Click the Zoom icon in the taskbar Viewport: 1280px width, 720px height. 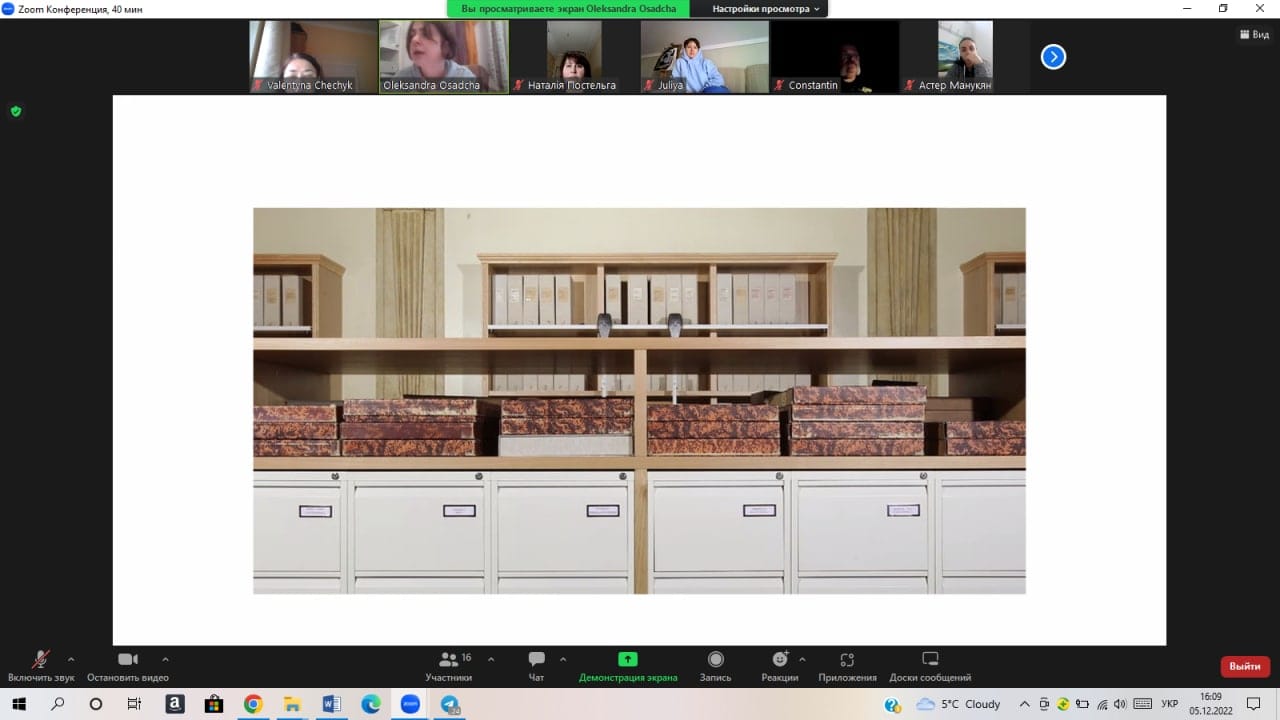coord(410,704)
